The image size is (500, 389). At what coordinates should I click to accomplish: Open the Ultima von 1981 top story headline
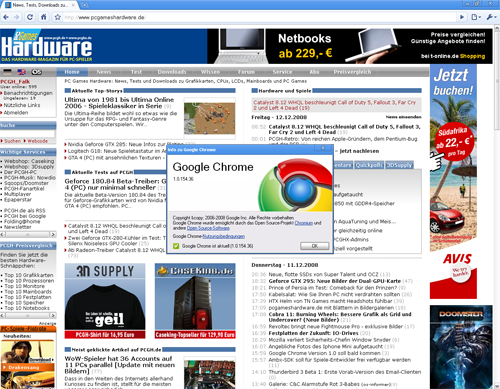pyautogui.click(x=119, y=103)
